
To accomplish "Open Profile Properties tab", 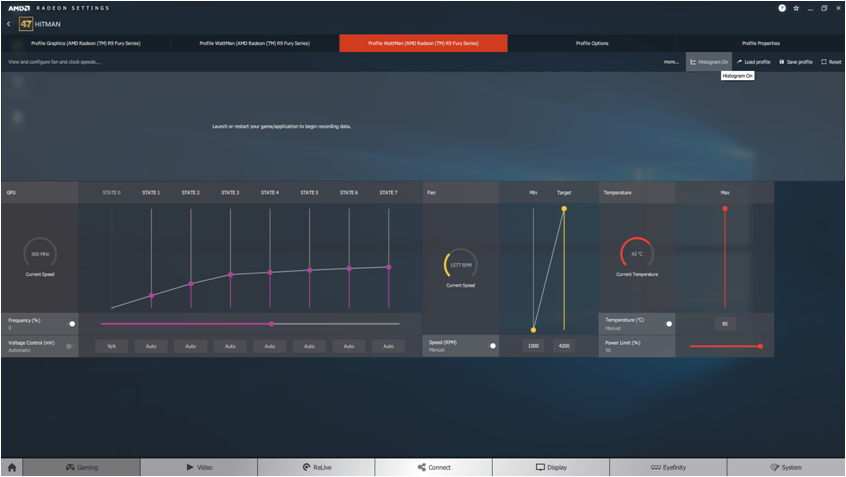I will click(761, 43).
